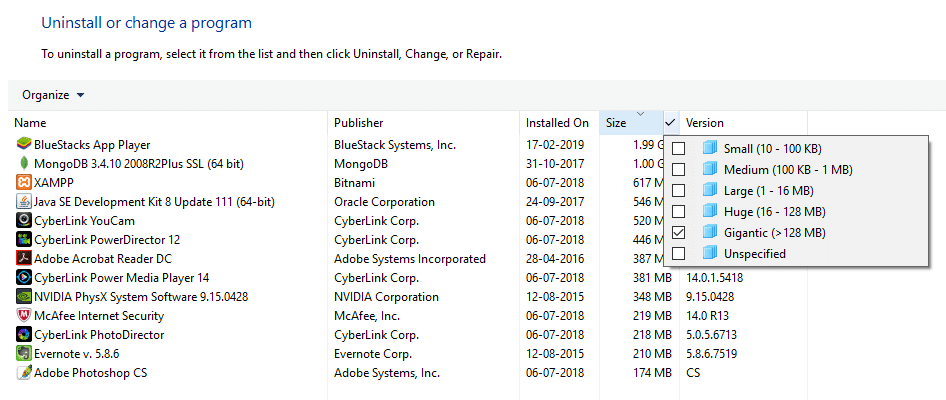The image size is (946, 400).
Task: Check the Small (10 - 100 KB) filter
Action: (679, 149)
